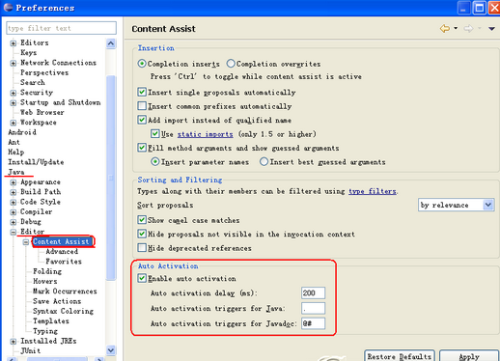Select Java preference category
The width and height of the screenshot is (500, 361).
tap(16, 172)
